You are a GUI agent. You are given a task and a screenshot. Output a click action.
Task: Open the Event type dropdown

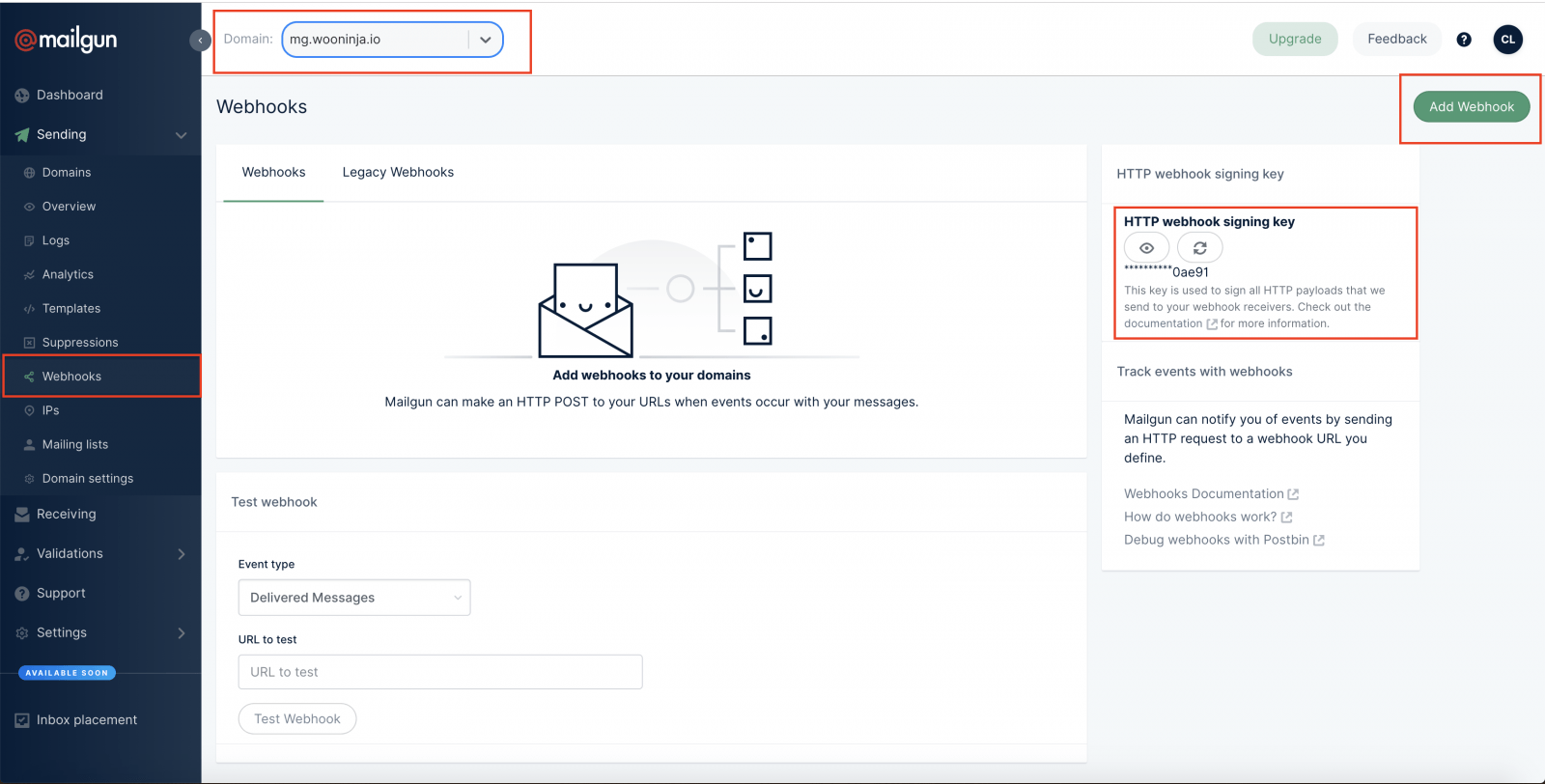(354, 598)
